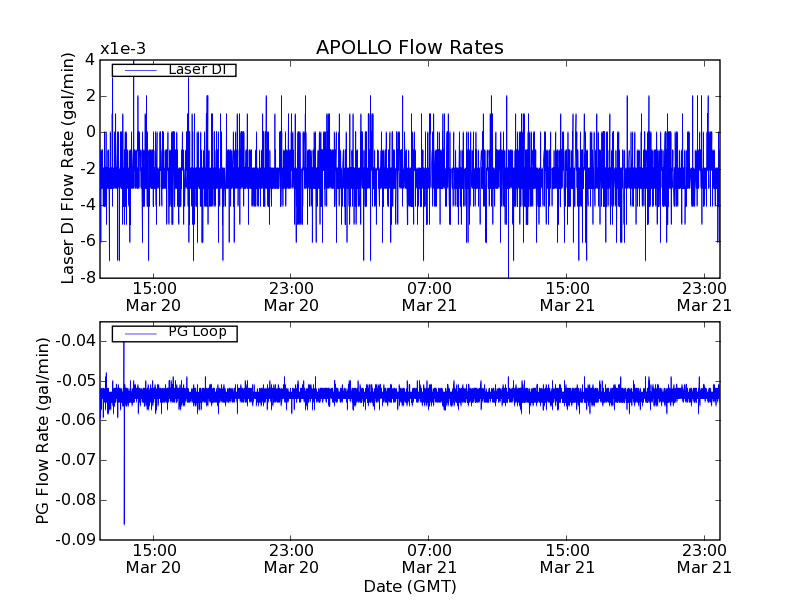The height and width of the screenshot is (600, 800).
Task: Click the blue line sample in Laser DI legend
Action: (x=139, y=70)
